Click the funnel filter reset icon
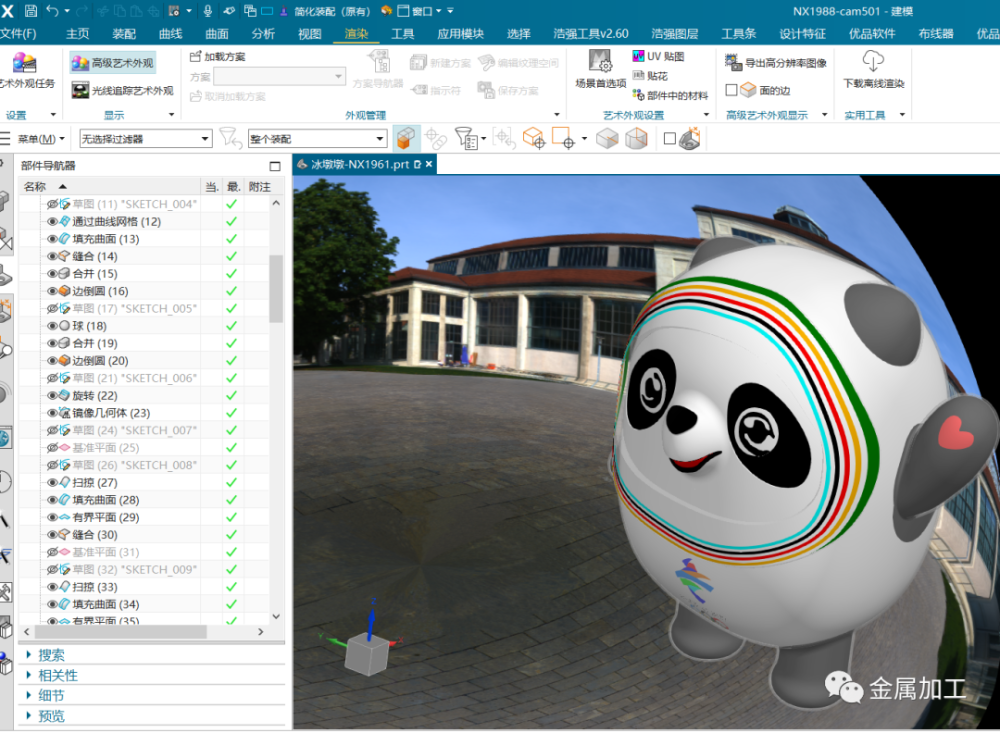 click(x=230, y=138)
